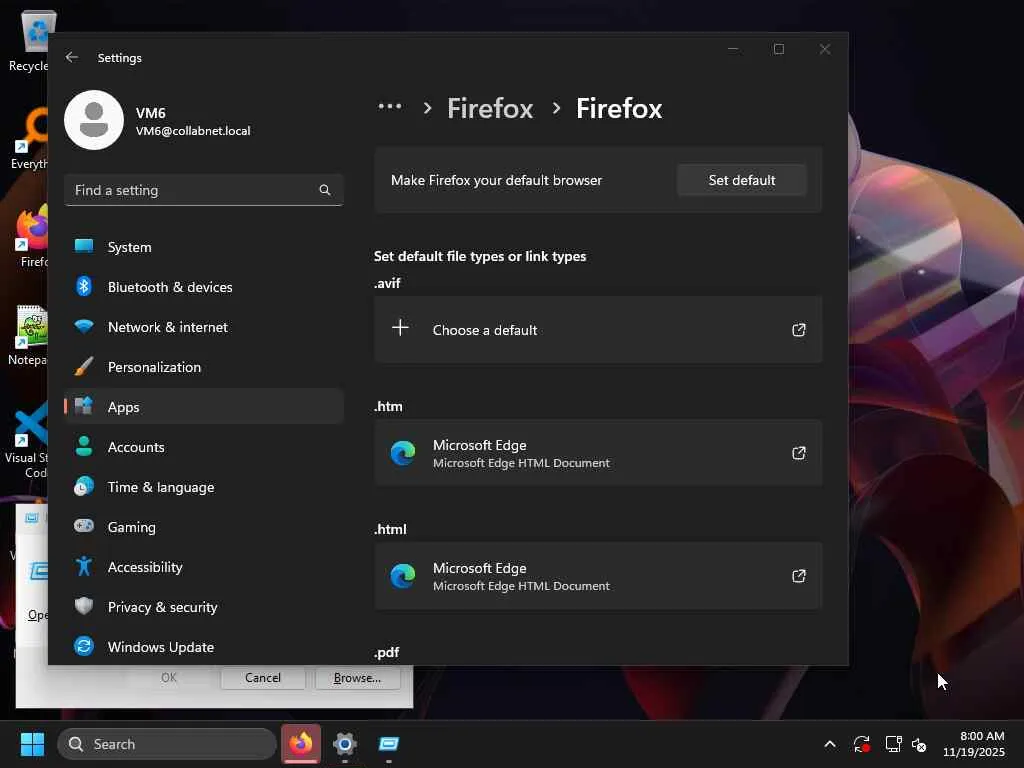Choose a default for .avif
The width and height of the screenshot is (1024, 768).
pos(598,330)
